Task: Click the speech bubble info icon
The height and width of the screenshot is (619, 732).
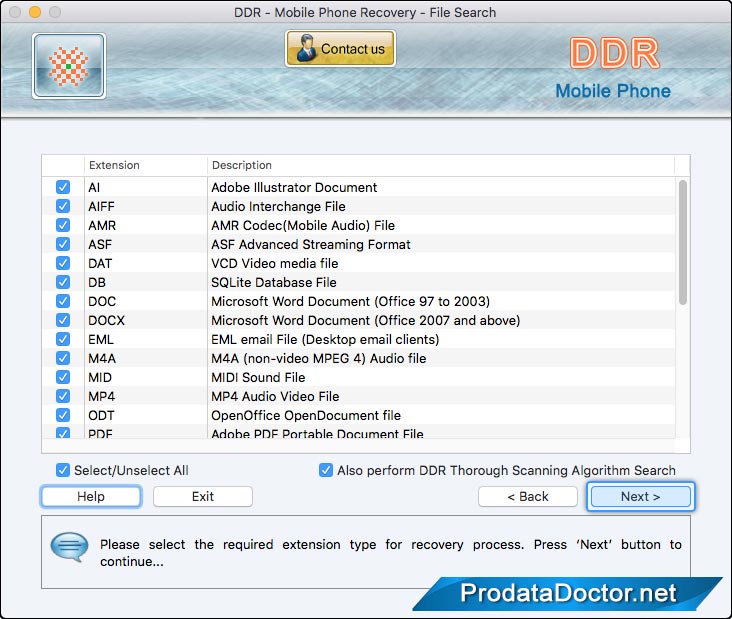Action: [70, 547]
